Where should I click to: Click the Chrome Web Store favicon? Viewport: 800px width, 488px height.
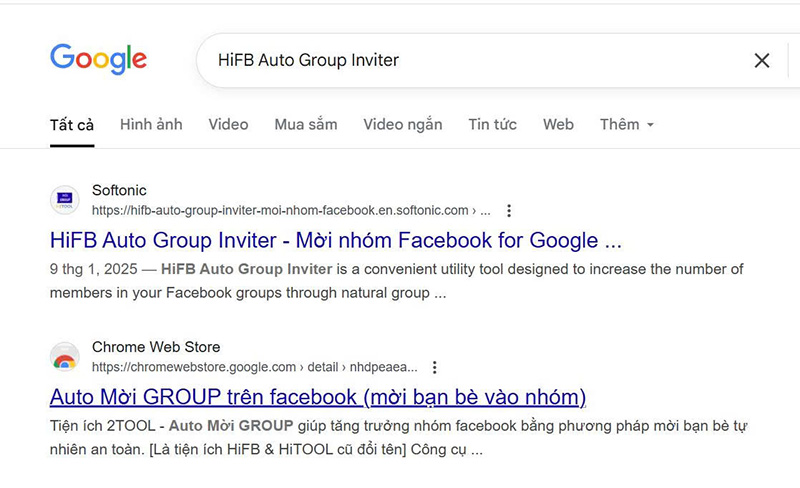pyautogui.click(x=65, y=357)
